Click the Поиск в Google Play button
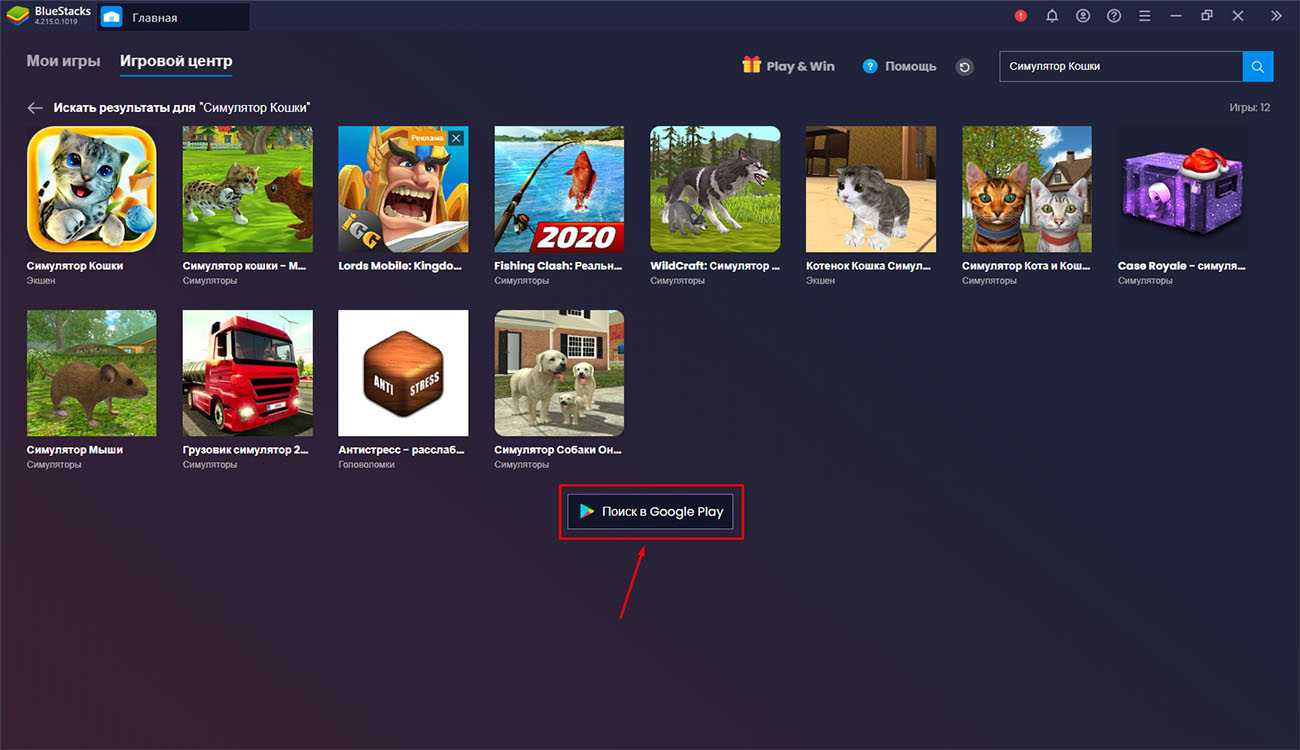This screenshot has width=1300, height=750. tap(651, 511)
